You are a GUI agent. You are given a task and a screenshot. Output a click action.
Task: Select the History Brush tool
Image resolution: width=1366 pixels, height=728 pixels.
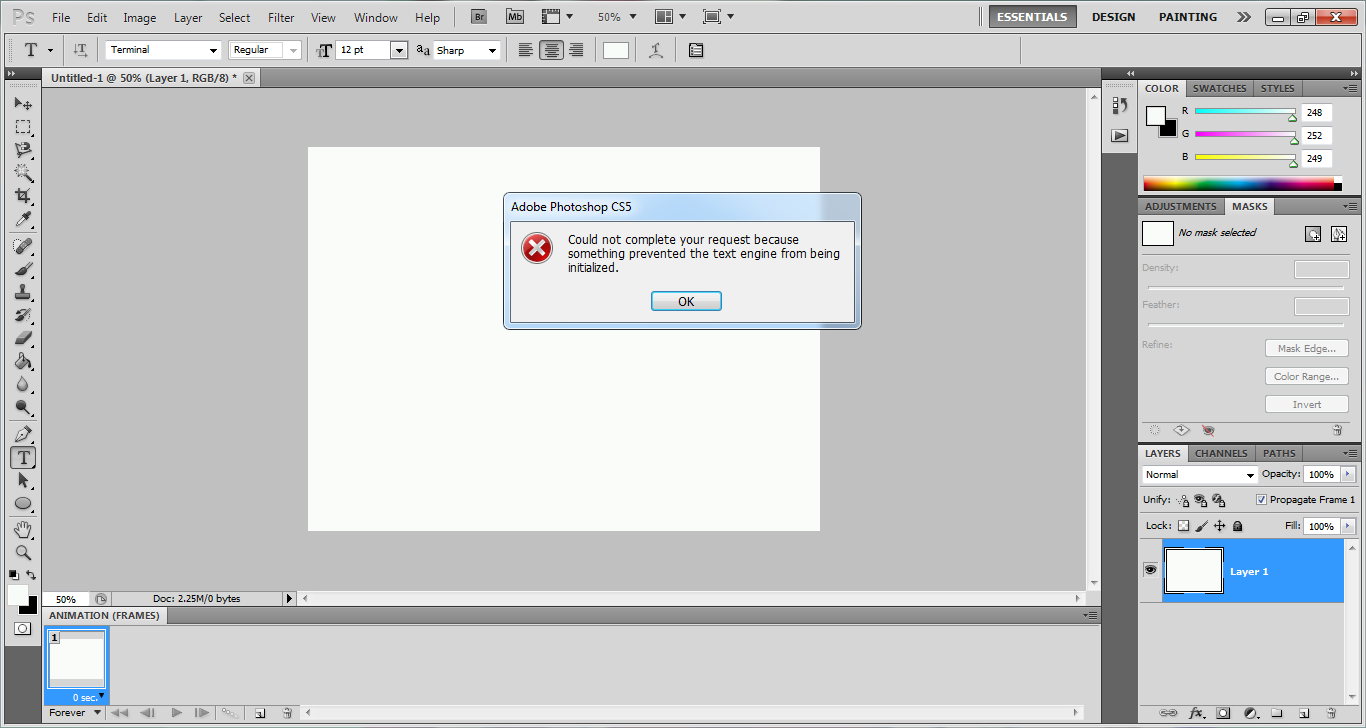pos(23,315)
